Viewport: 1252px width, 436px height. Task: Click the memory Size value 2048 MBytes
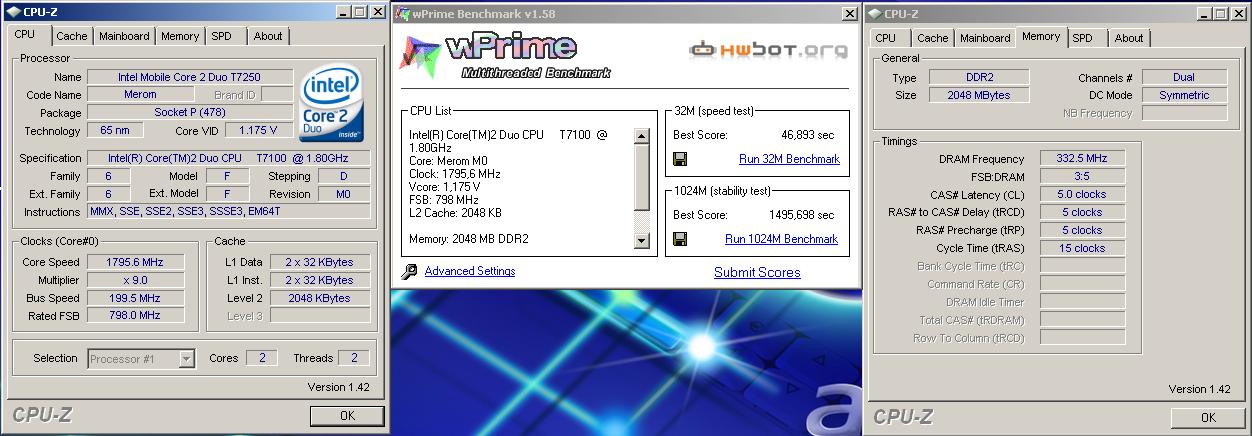tap(979, 95)
